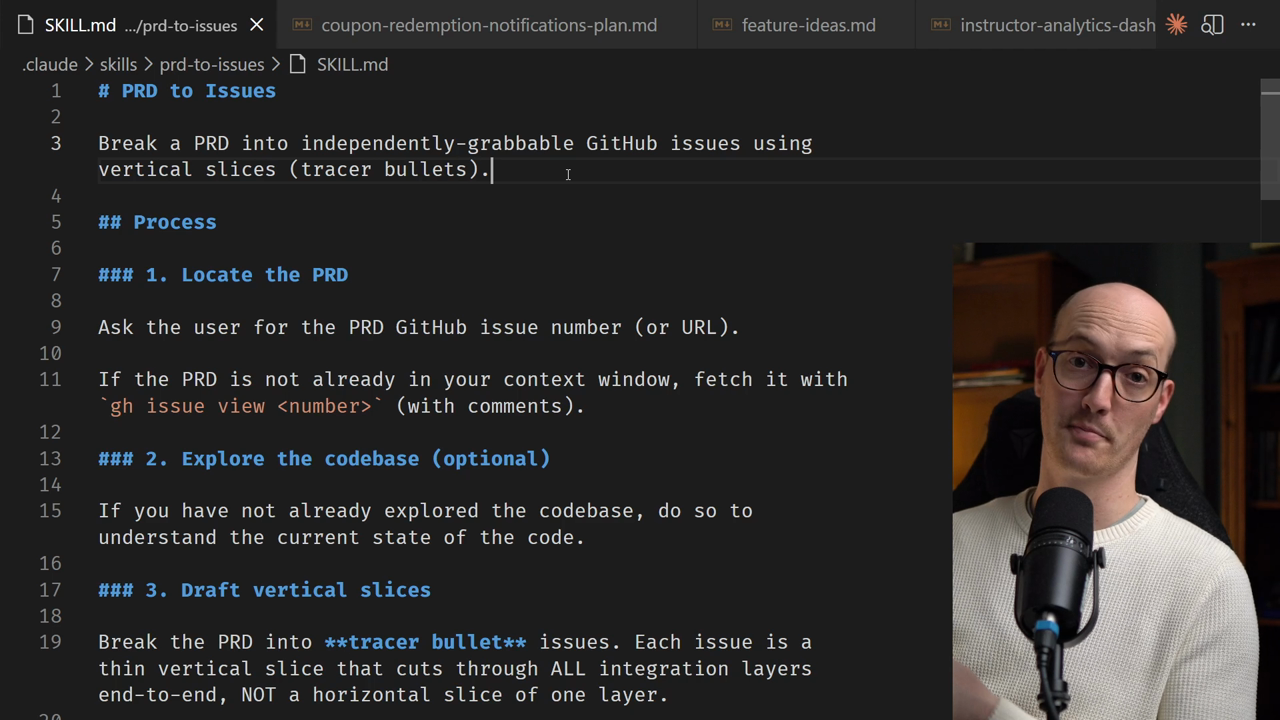Close the SKILL.md tab
Screen dimensions: 1280x720
[256, 25]
